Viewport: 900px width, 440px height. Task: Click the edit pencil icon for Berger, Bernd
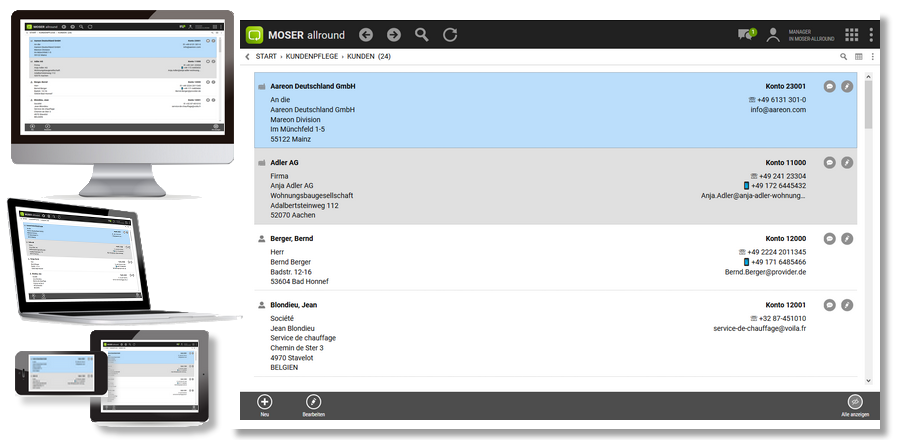pyautogui.click(x=847, y=239)
